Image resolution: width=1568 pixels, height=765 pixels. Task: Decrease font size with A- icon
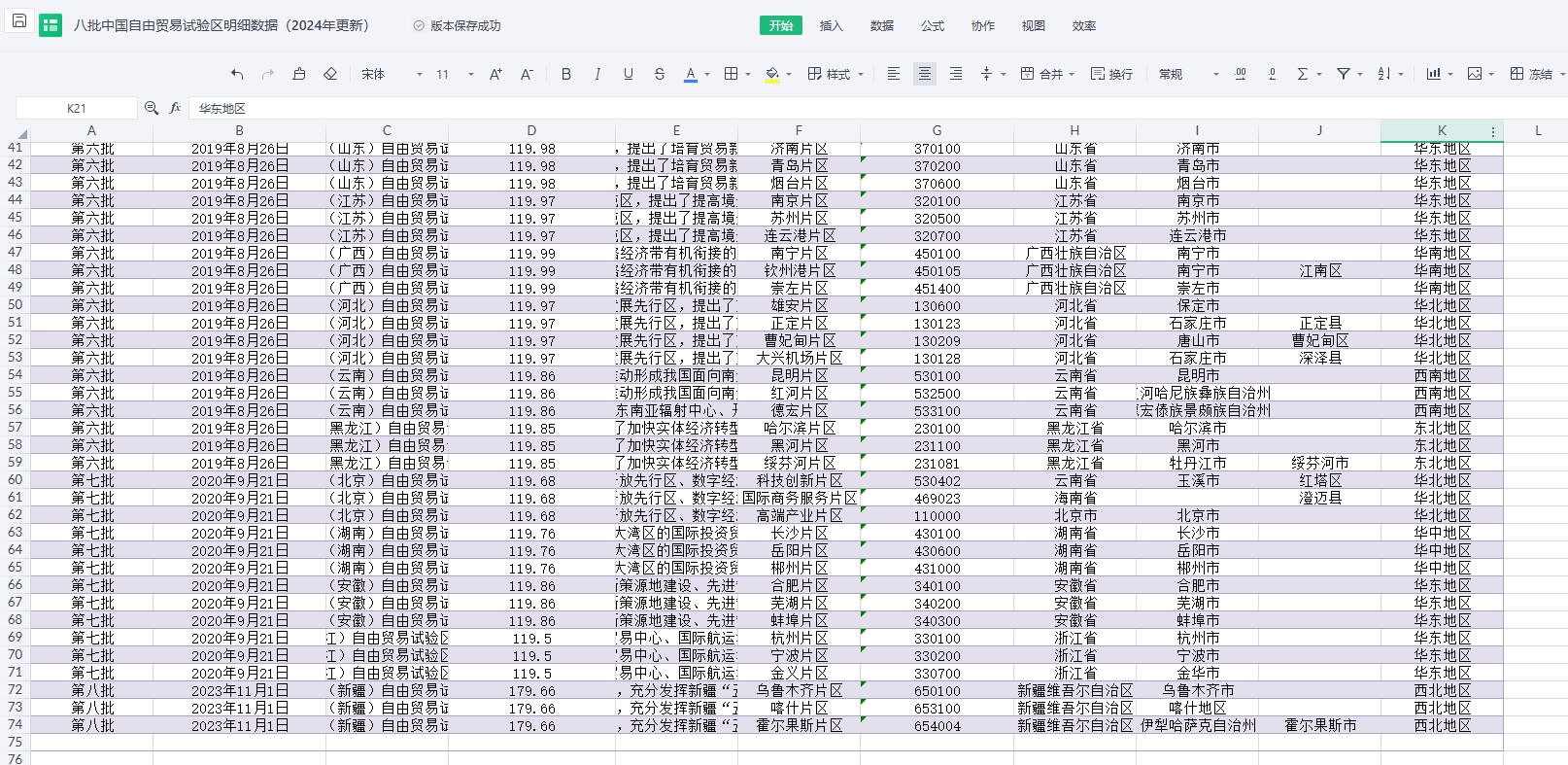(527, 74)
